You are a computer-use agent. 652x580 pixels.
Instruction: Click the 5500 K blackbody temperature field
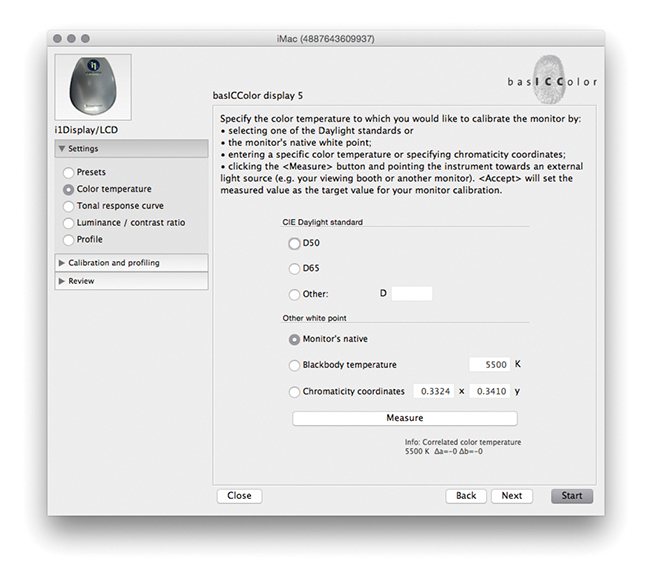(x=489, y=365)
